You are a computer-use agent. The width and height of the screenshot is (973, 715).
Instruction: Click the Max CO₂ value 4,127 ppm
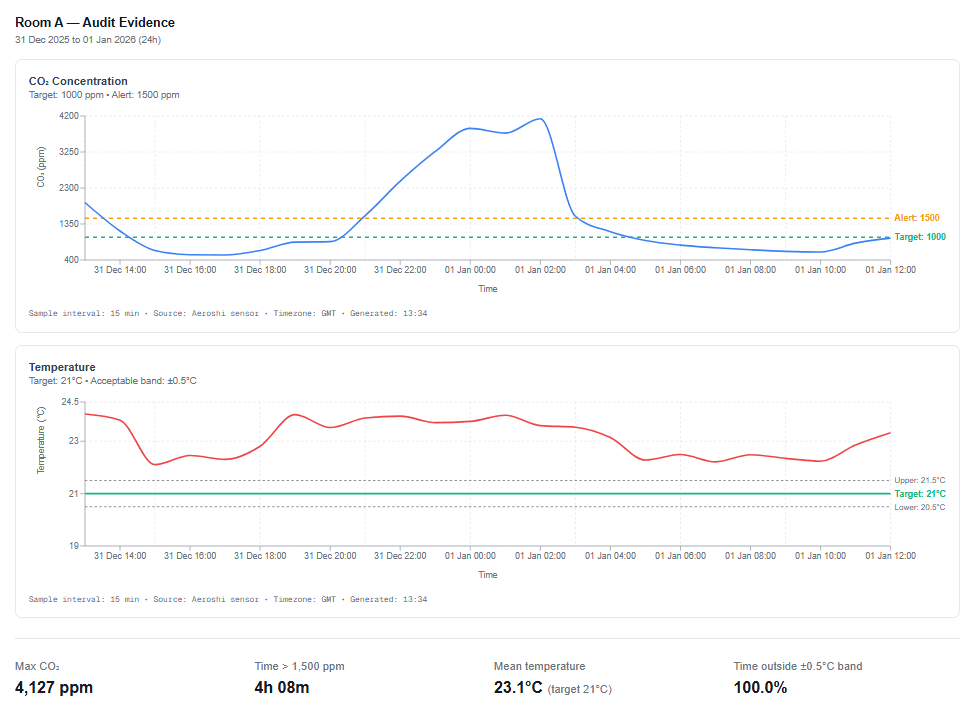click(54, 687)
